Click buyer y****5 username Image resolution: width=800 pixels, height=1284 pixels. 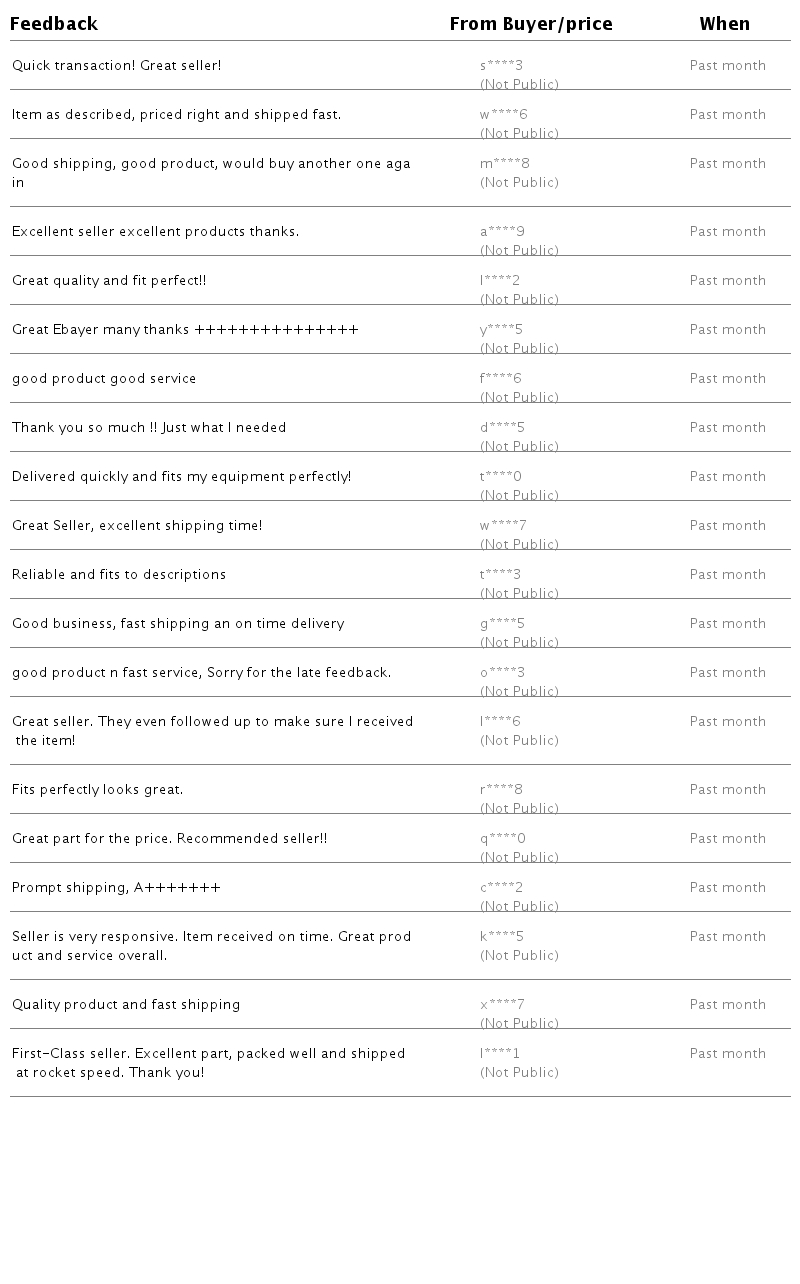tap(501, 330)
